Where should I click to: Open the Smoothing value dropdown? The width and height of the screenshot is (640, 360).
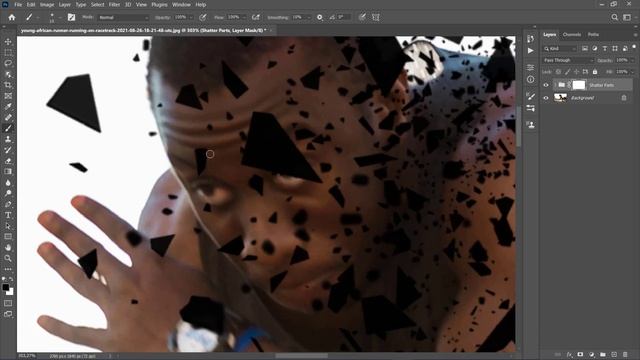coord(308,18)
